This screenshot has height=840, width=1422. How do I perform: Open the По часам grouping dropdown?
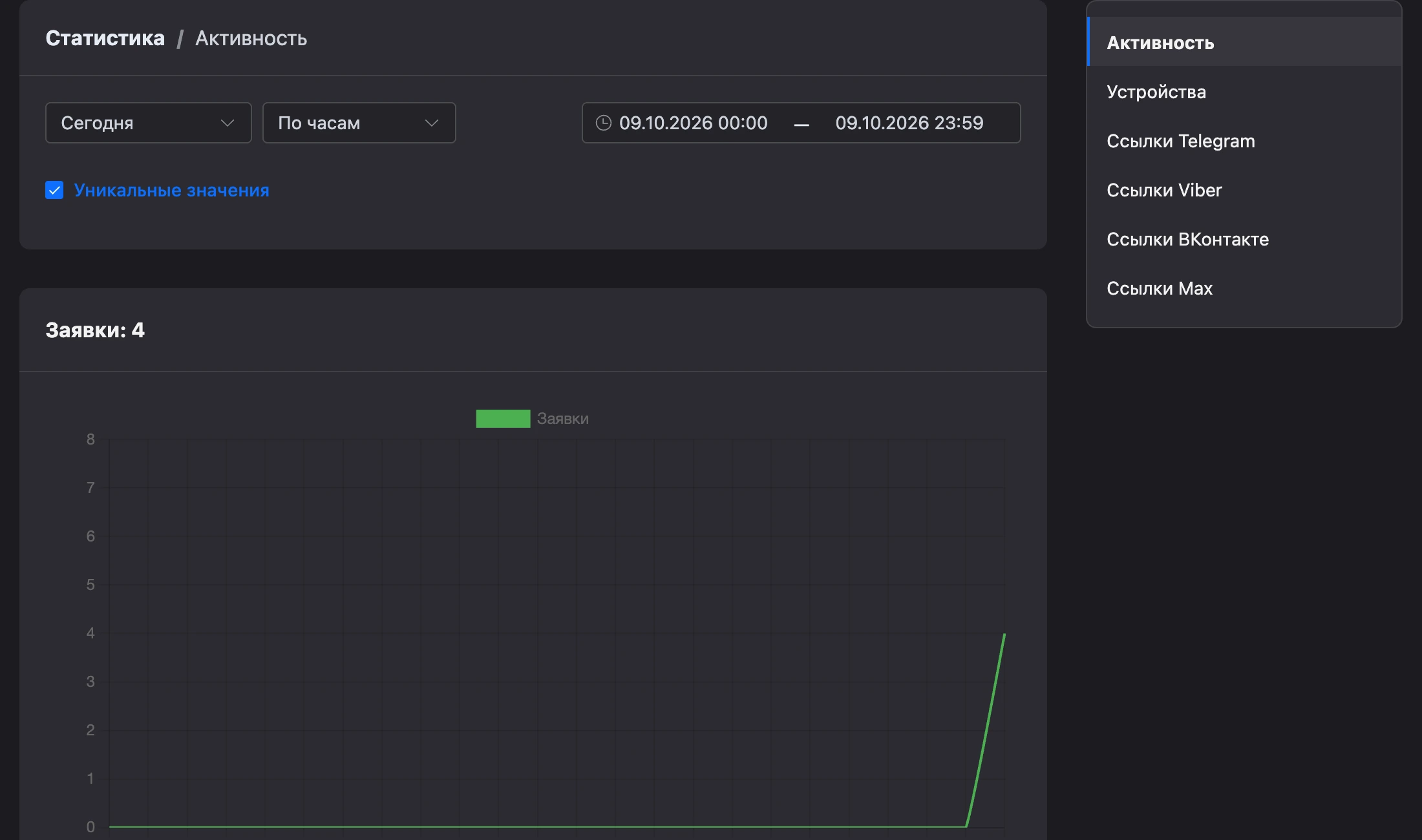tap(359, 123)
